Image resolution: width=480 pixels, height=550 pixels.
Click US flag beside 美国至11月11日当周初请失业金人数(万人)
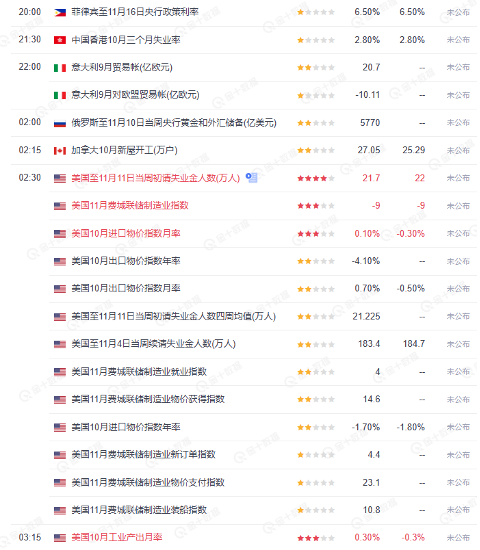pyautogui.click(x=60, y=179)
